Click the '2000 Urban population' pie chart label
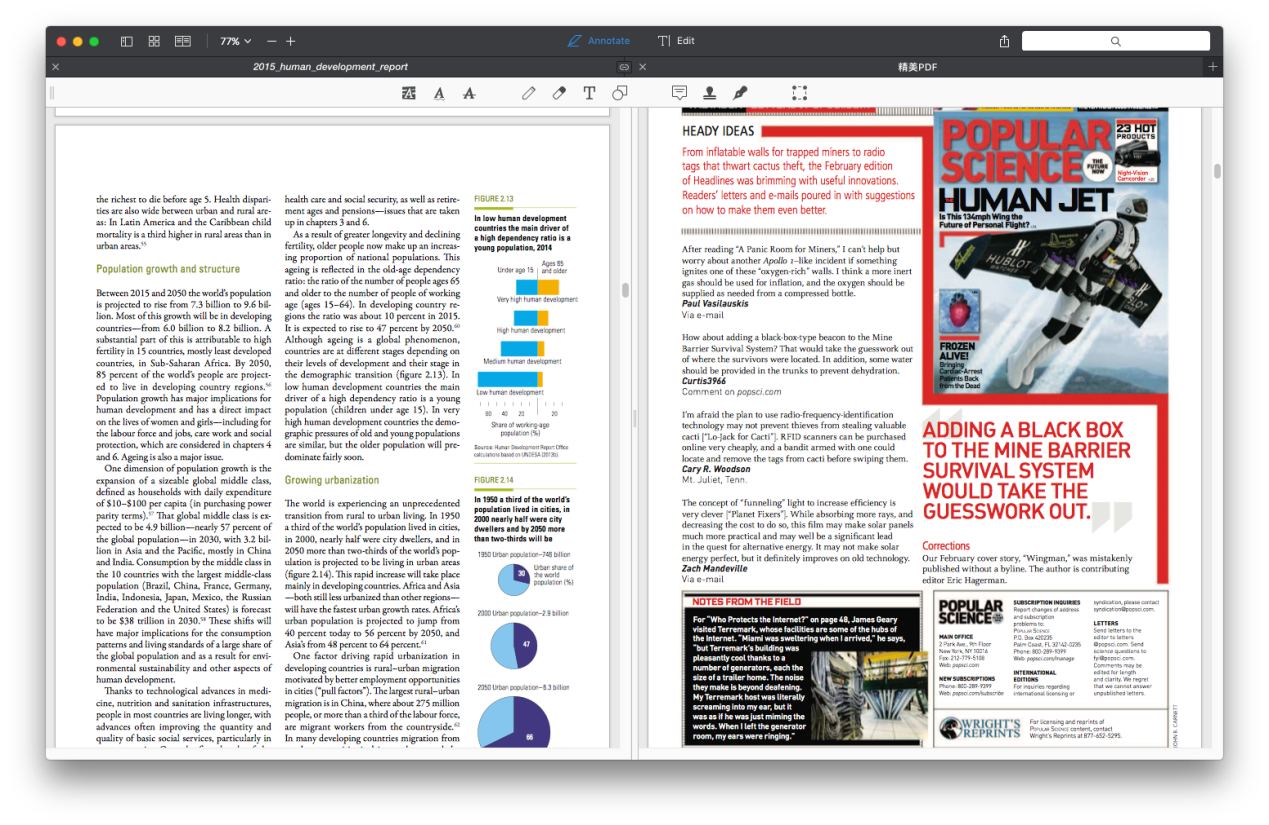Screen dimensions: 1269x825 (x=523, y=613)
